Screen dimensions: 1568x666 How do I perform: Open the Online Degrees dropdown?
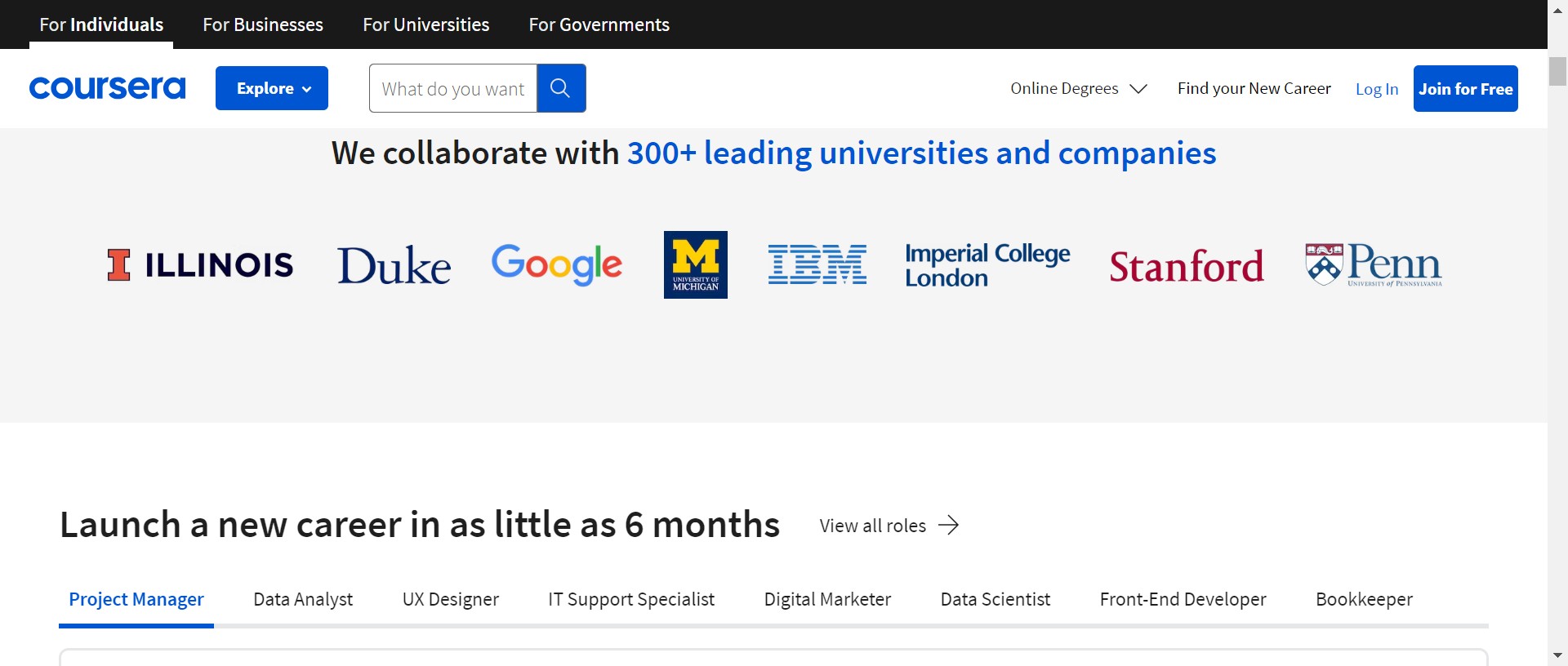1078,88
